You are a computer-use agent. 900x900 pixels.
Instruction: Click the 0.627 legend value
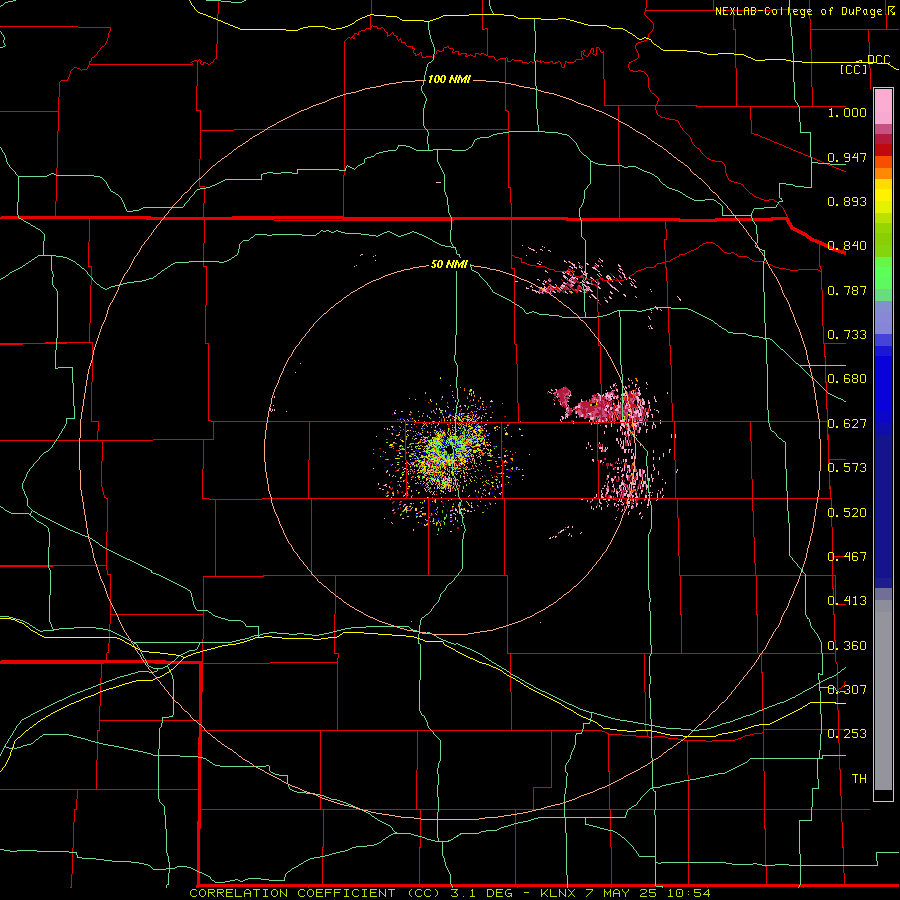click(x=847, y=424)
